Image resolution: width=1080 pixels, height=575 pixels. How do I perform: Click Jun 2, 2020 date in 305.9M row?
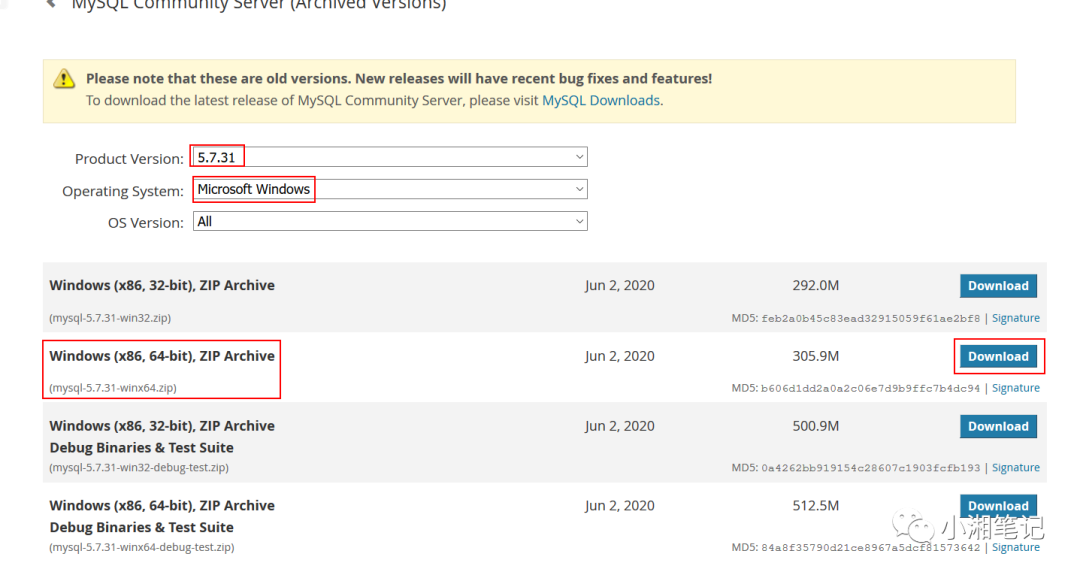(x=620, y=357)
